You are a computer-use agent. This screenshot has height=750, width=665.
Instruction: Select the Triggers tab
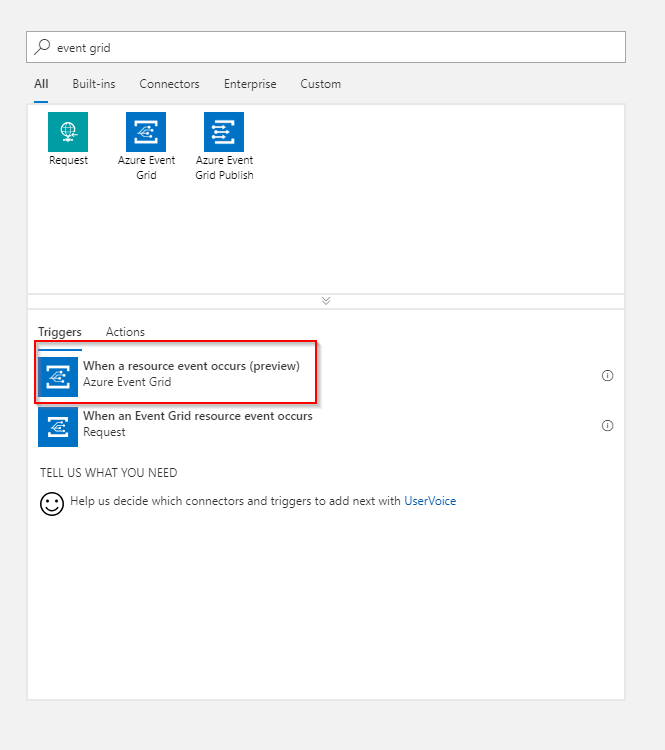click(60, 332)
